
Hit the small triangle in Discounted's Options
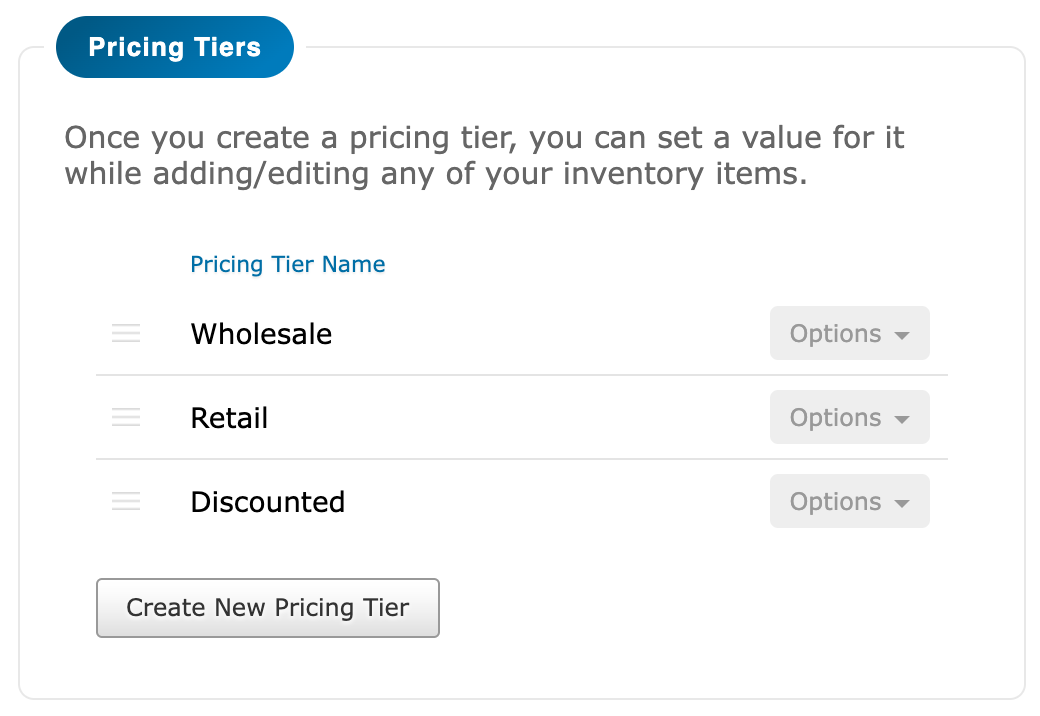coord(902,503)
